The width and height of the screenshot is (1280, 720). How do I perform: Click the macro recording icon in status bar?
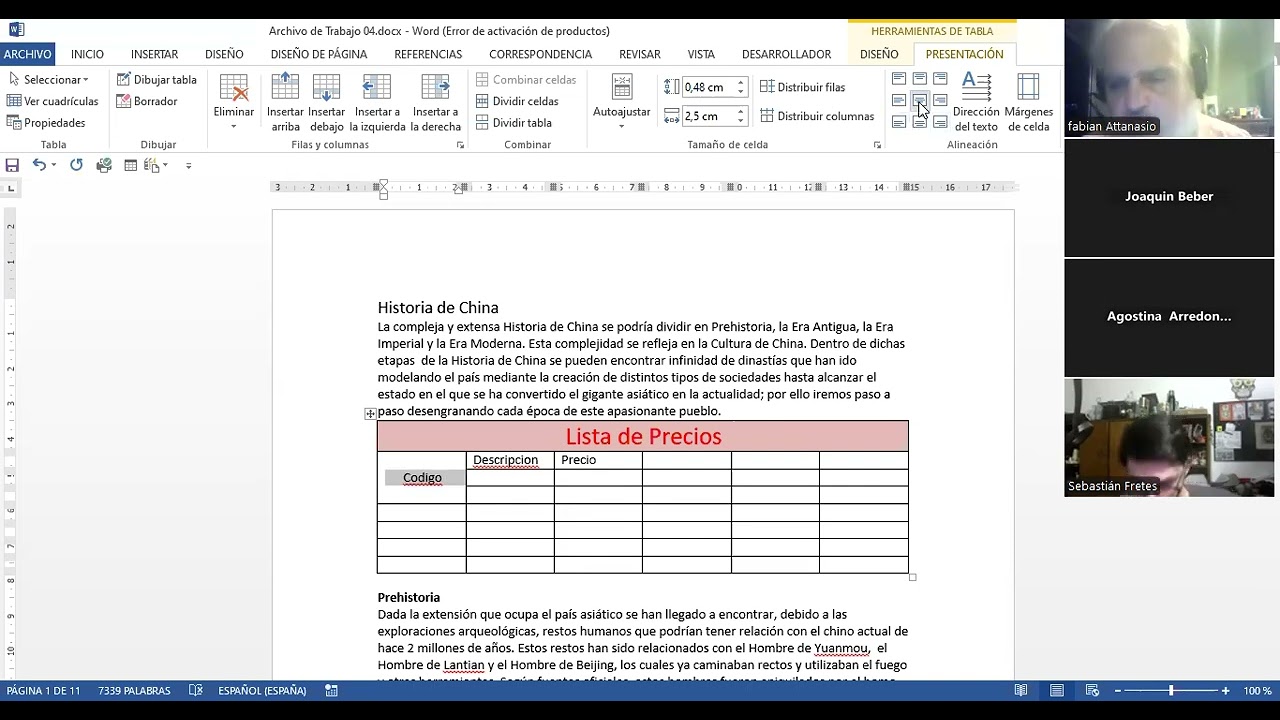[x=331, y=691]
